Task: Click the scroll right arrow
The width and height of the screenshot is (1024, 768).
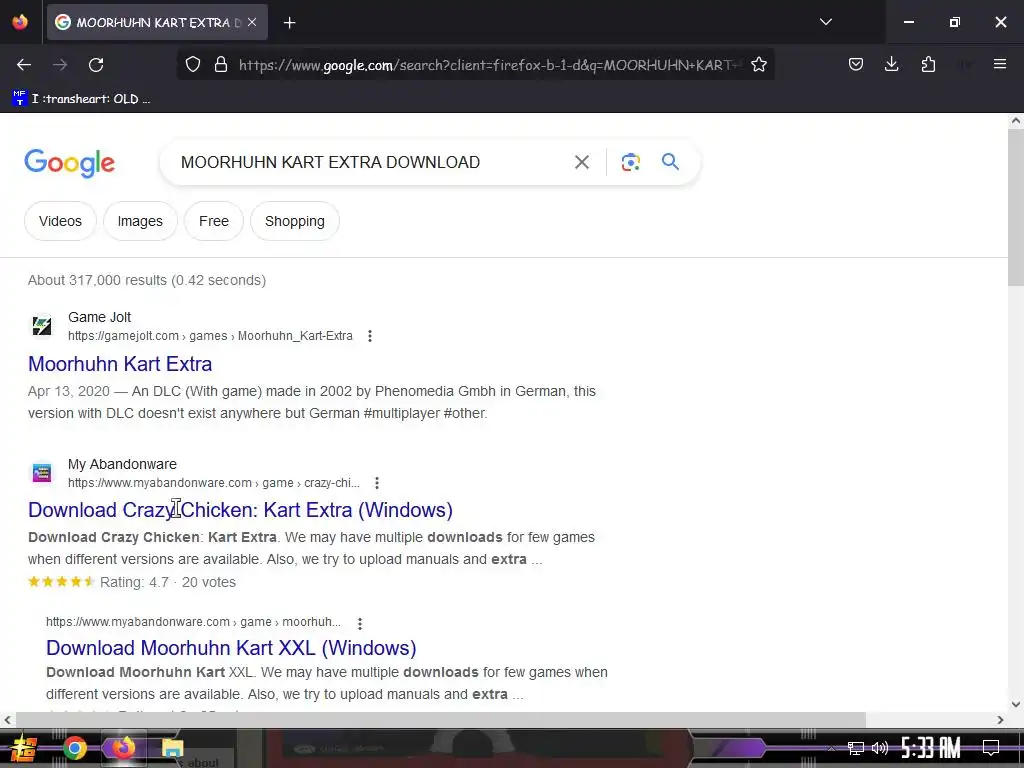Action: click(1000, 720)
